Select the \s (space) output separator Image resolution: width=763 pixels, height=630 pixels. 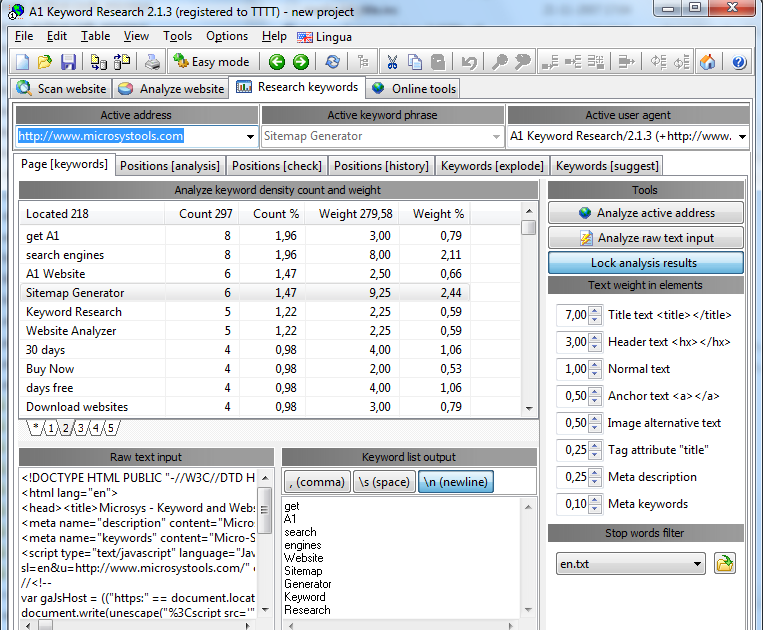[x=383, y=482]
